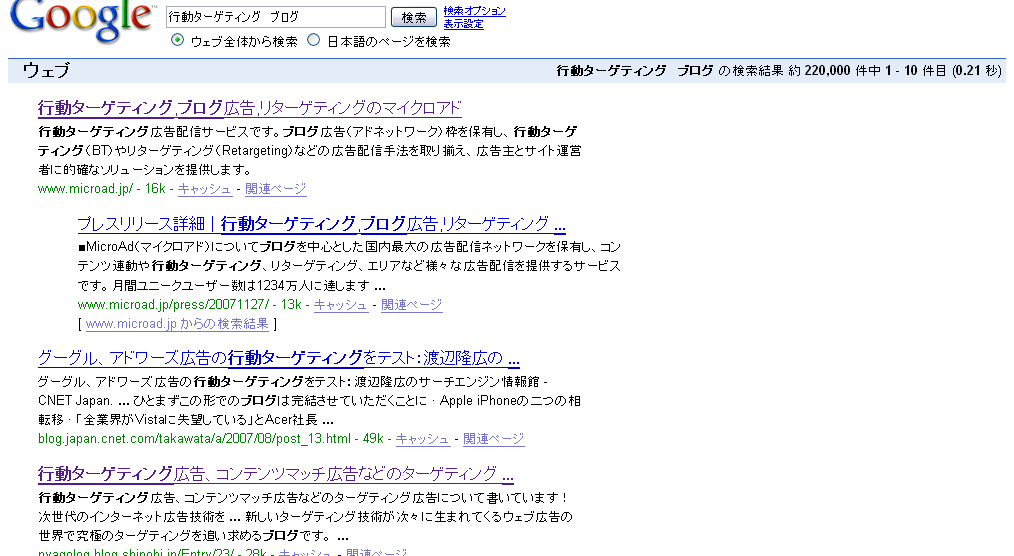Click the ウェブ results header label
This screenshot has height=556, width=1014.
[46, 70]
